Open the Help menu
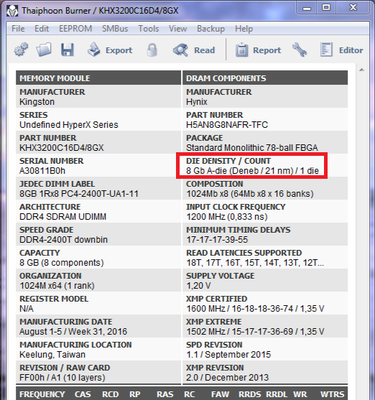375x400 pixels. [x=244, y=29]
